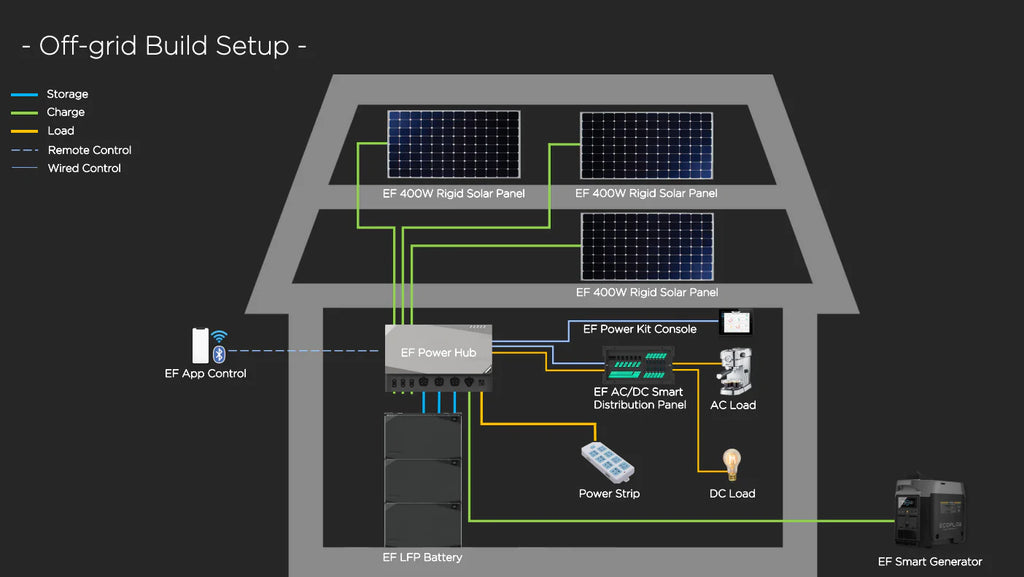This screenshot has width=1024, height=577.
Task: Click the label under the upper-right solar panel
Action: pyautogui.click(x=646, y=193)
